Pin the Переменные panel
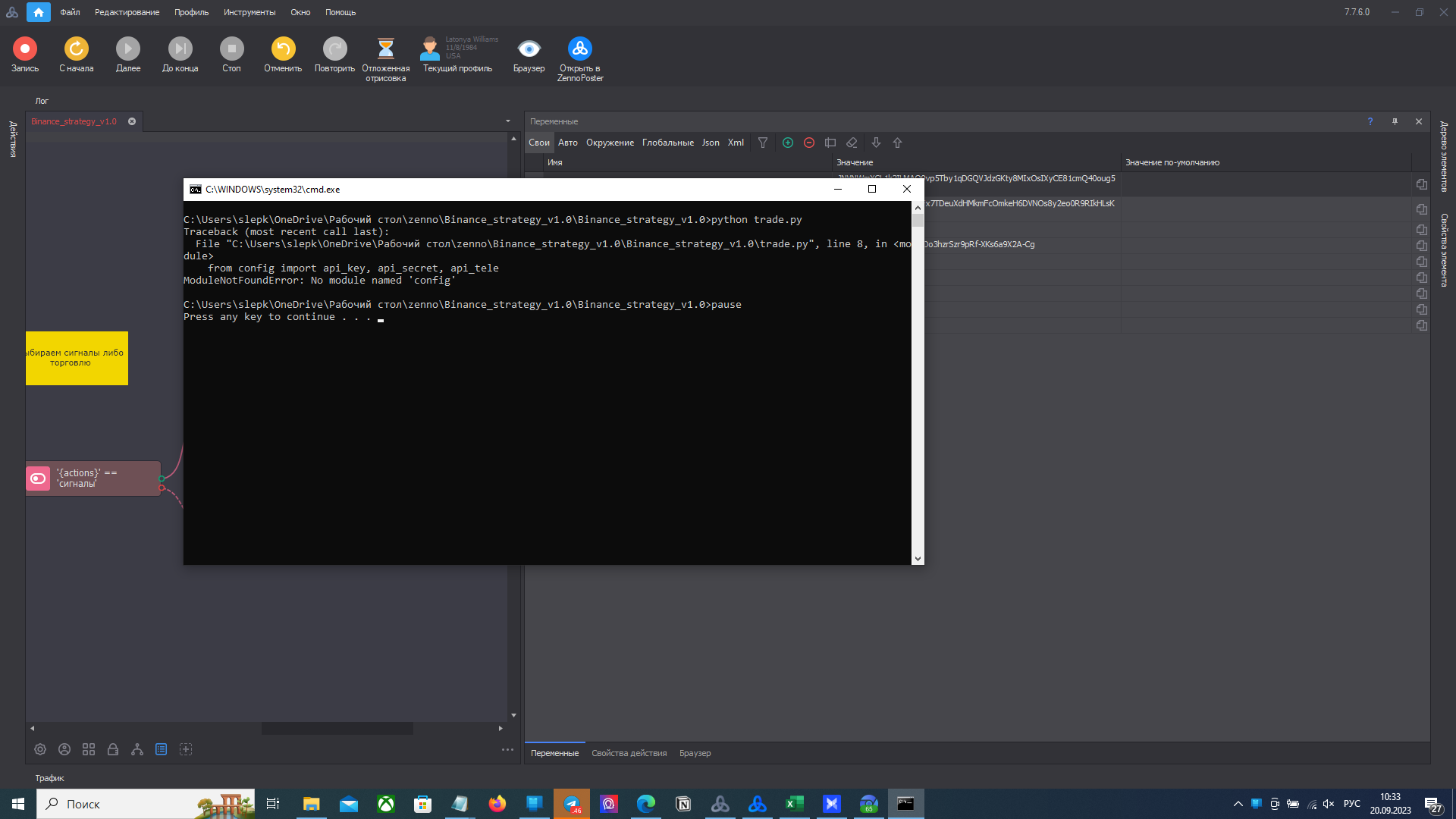 click(1395, 121)
